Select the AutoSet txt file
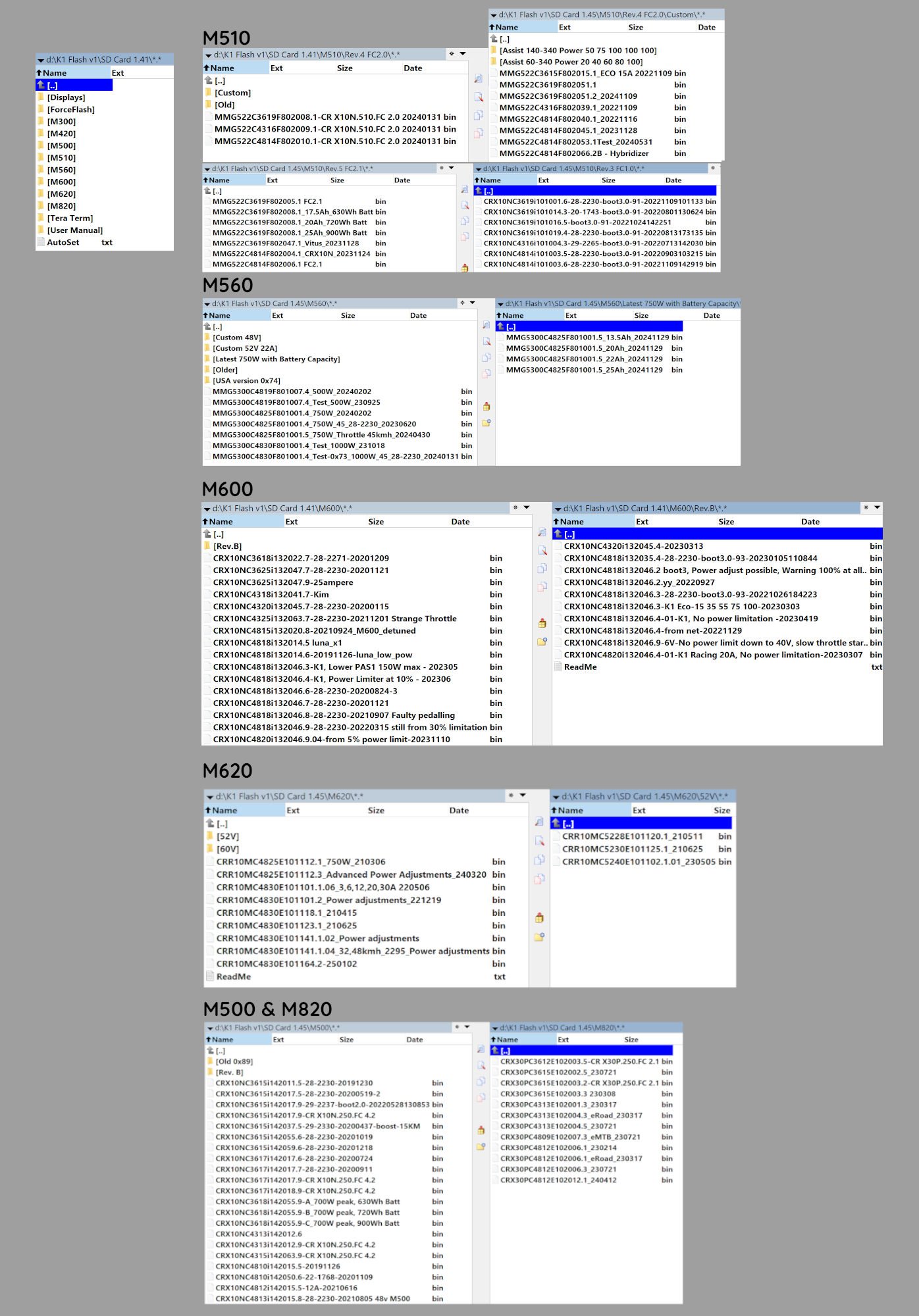The image size is (919, 1316). 74,242
